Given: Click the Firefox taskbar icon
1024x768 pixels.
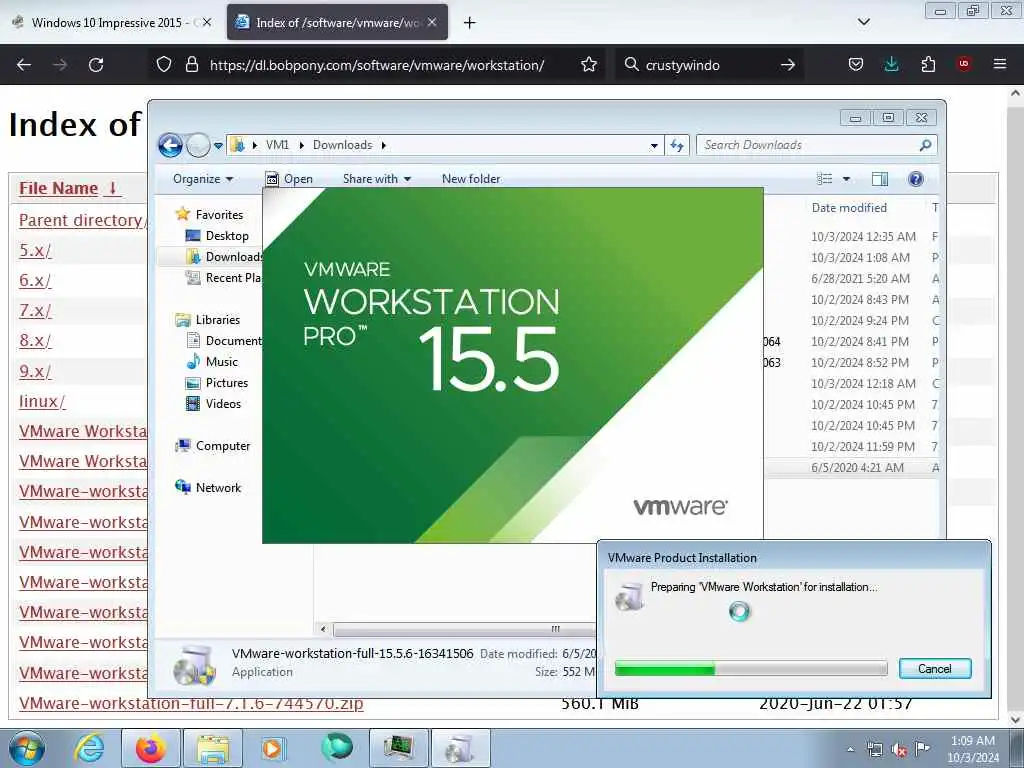Looking at the screenshot, I should (x=151, y=748).
